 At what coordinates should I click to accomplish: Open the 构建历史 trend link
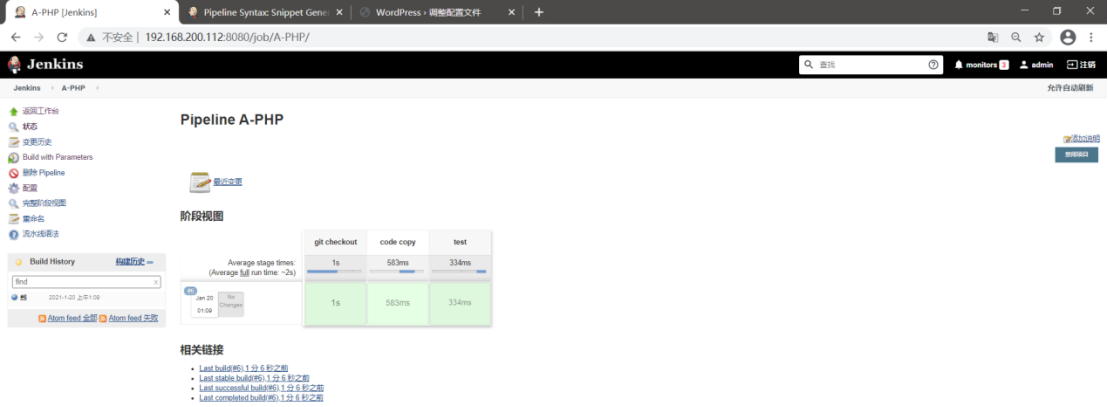pyautogui.click(x=130, y=262)
